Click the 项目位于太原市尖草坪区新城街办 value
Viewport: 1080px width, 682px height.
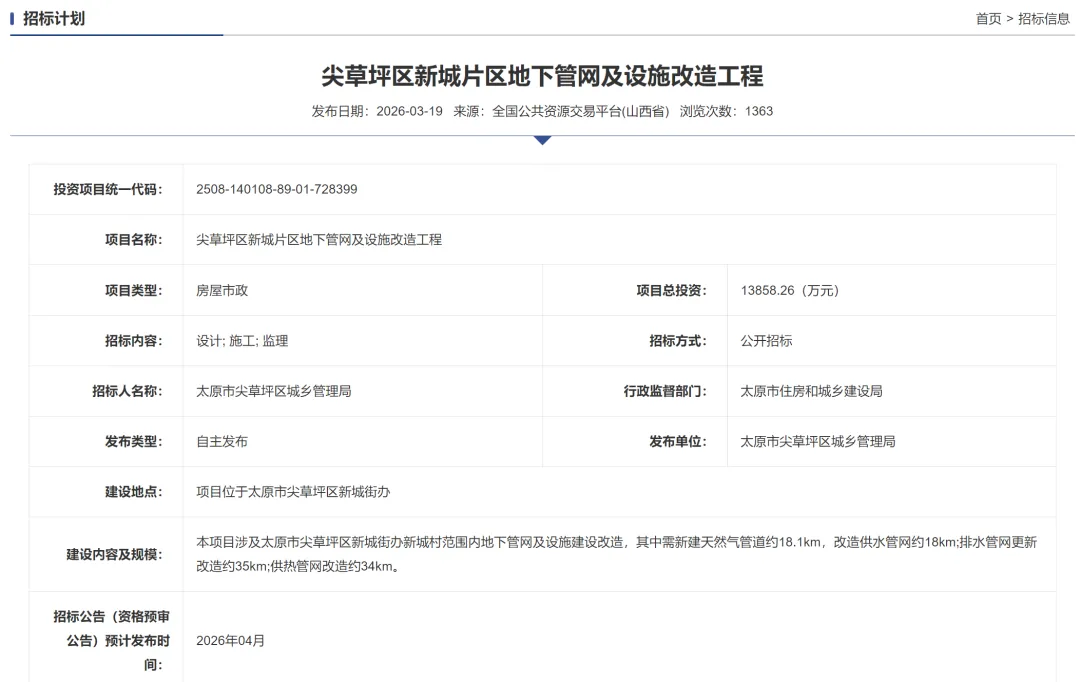(293, 492)
